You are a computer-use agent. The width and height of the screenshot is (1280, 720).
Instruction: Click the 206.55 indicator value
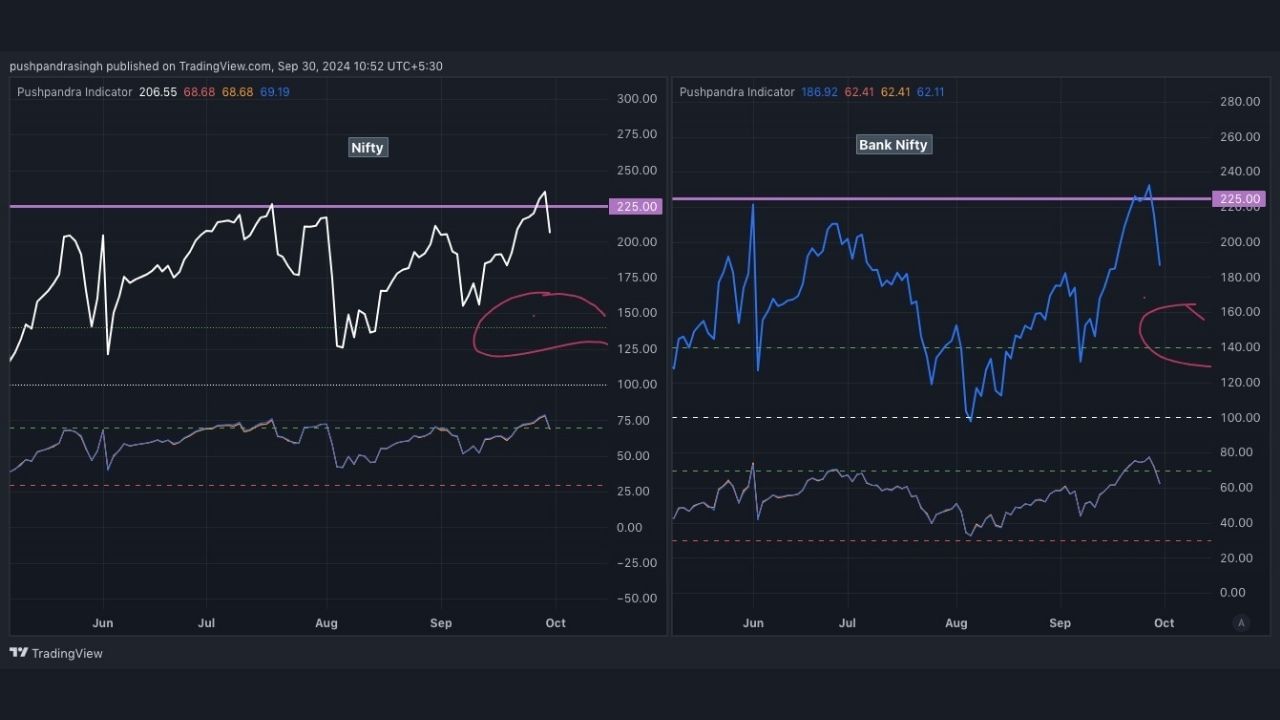click(158, 92)
